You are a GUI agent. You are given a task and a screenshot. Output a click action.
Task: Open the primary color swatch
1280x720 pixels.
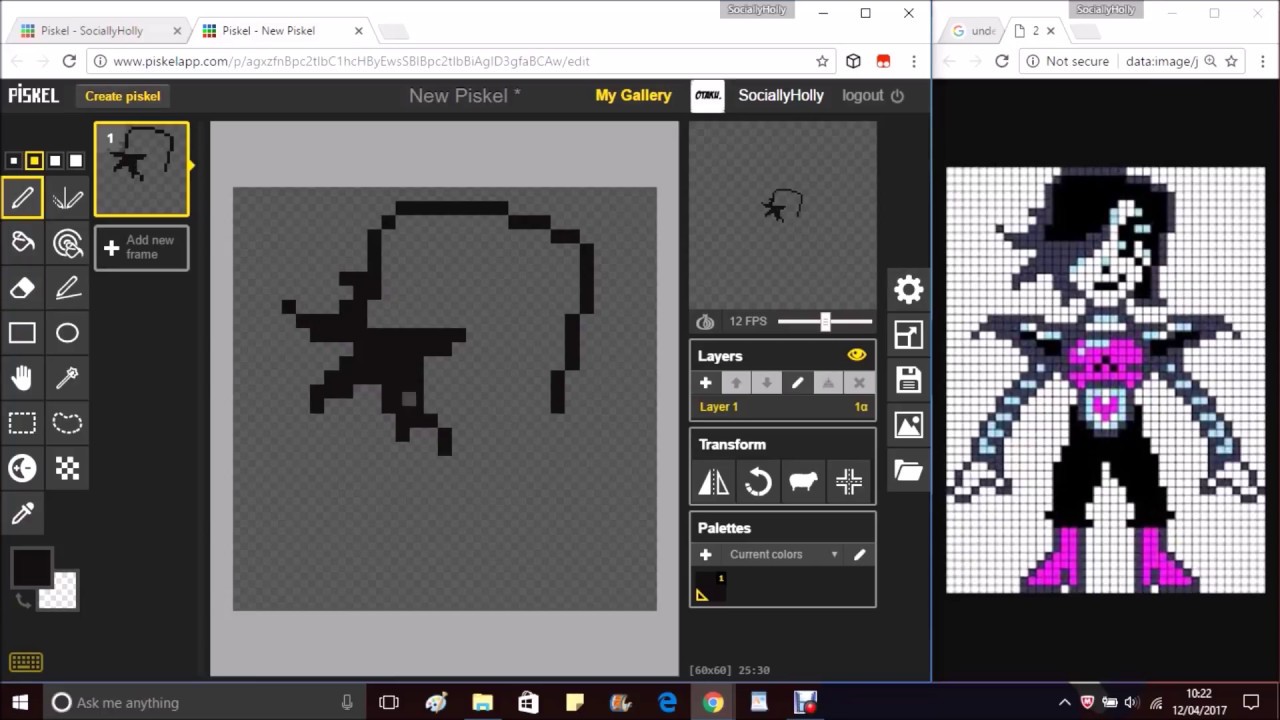31,568
